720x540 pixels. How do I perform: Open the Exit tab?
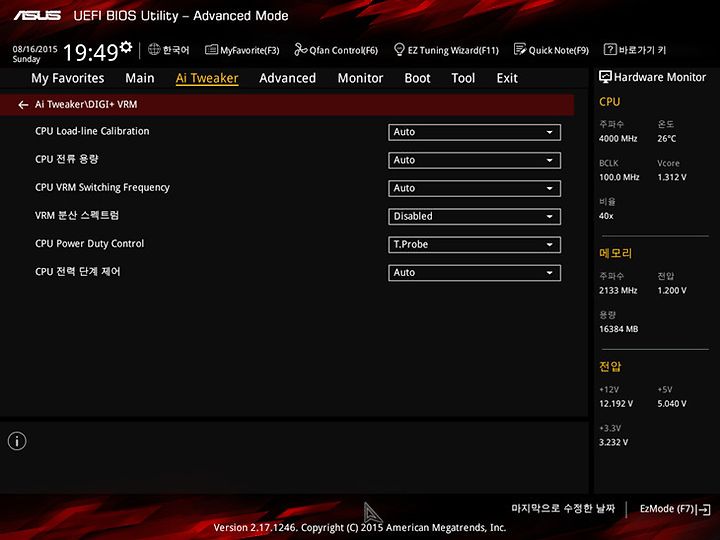click(507, 78)
